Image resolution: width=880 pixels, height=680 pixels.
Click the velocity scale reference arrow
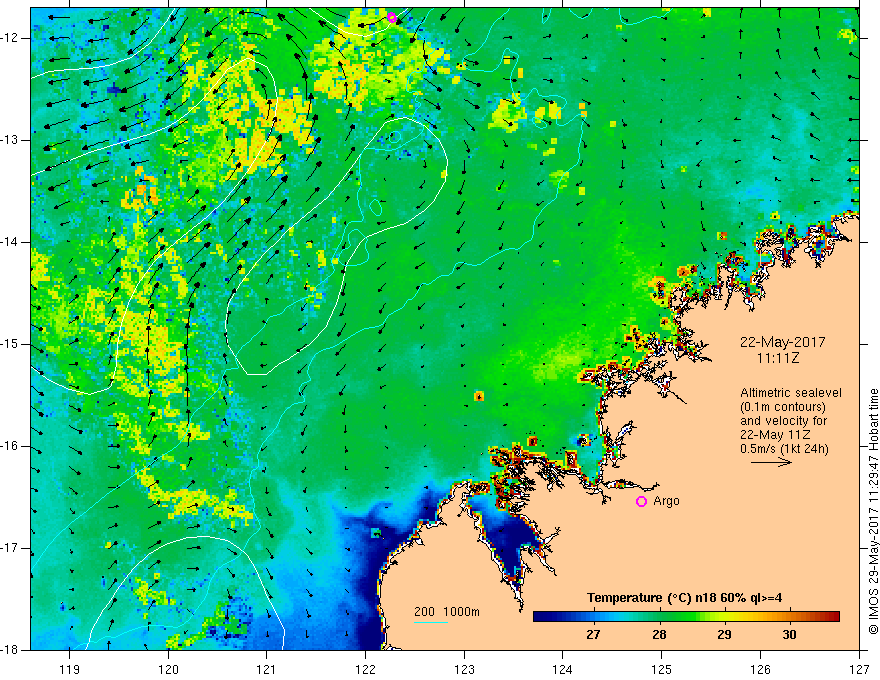pyautogui.click(x=771, y=462)
